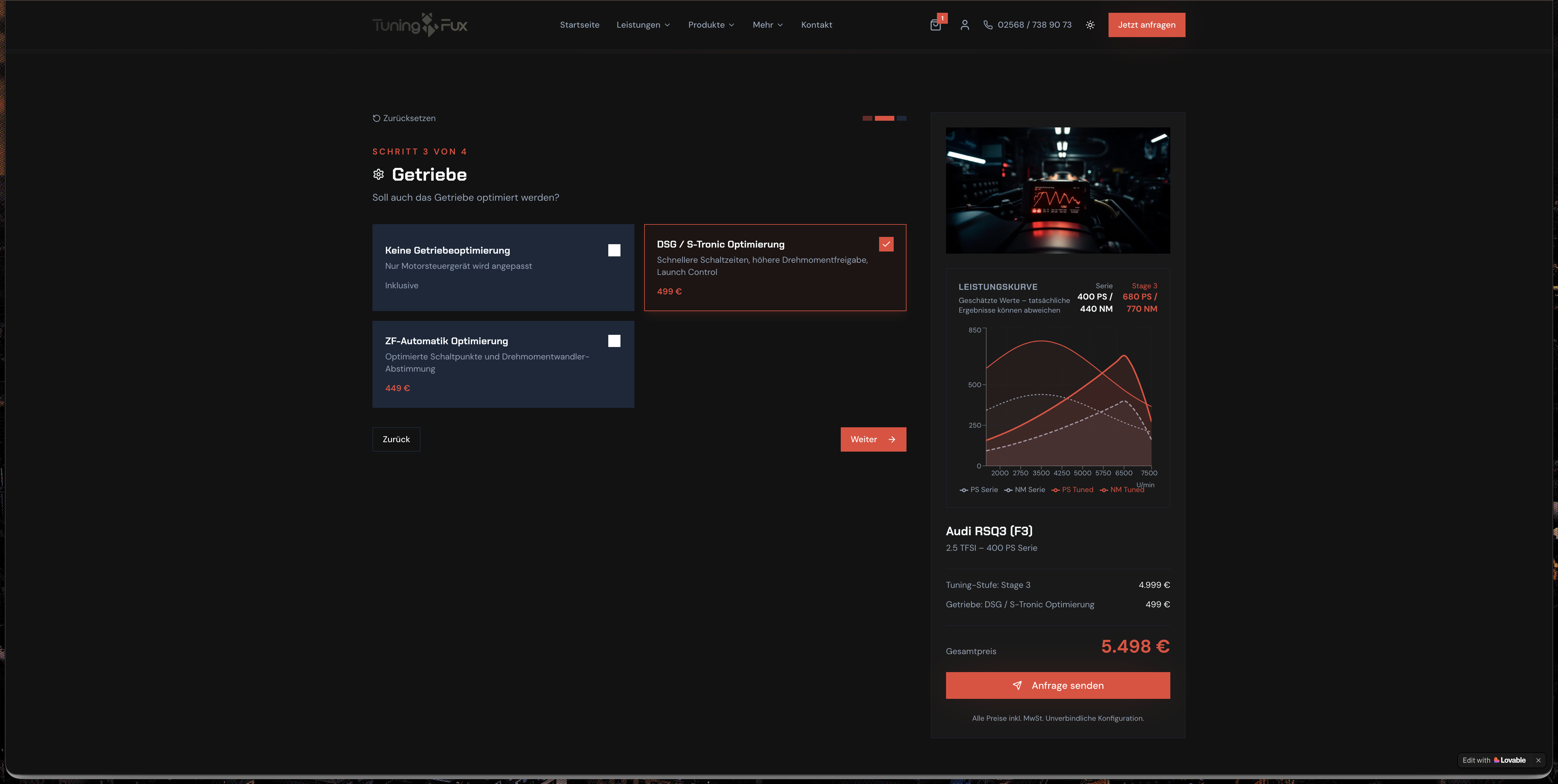This screenshot has height=784, width=1558.
Task: Open the engine bay preview image
Action: pos(1058,190)
